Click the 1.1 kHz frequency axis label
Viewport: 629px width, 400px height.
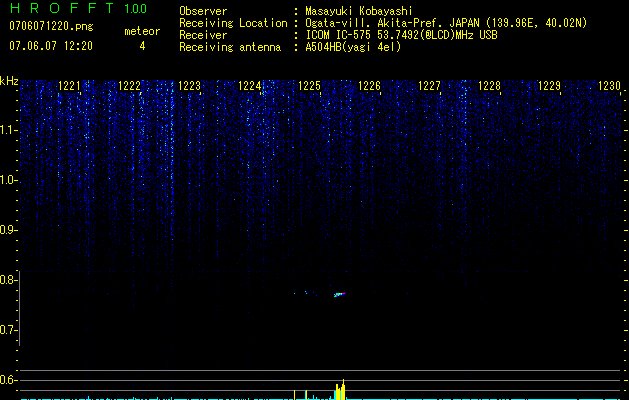pyautogui.click(x=9, y=130)
